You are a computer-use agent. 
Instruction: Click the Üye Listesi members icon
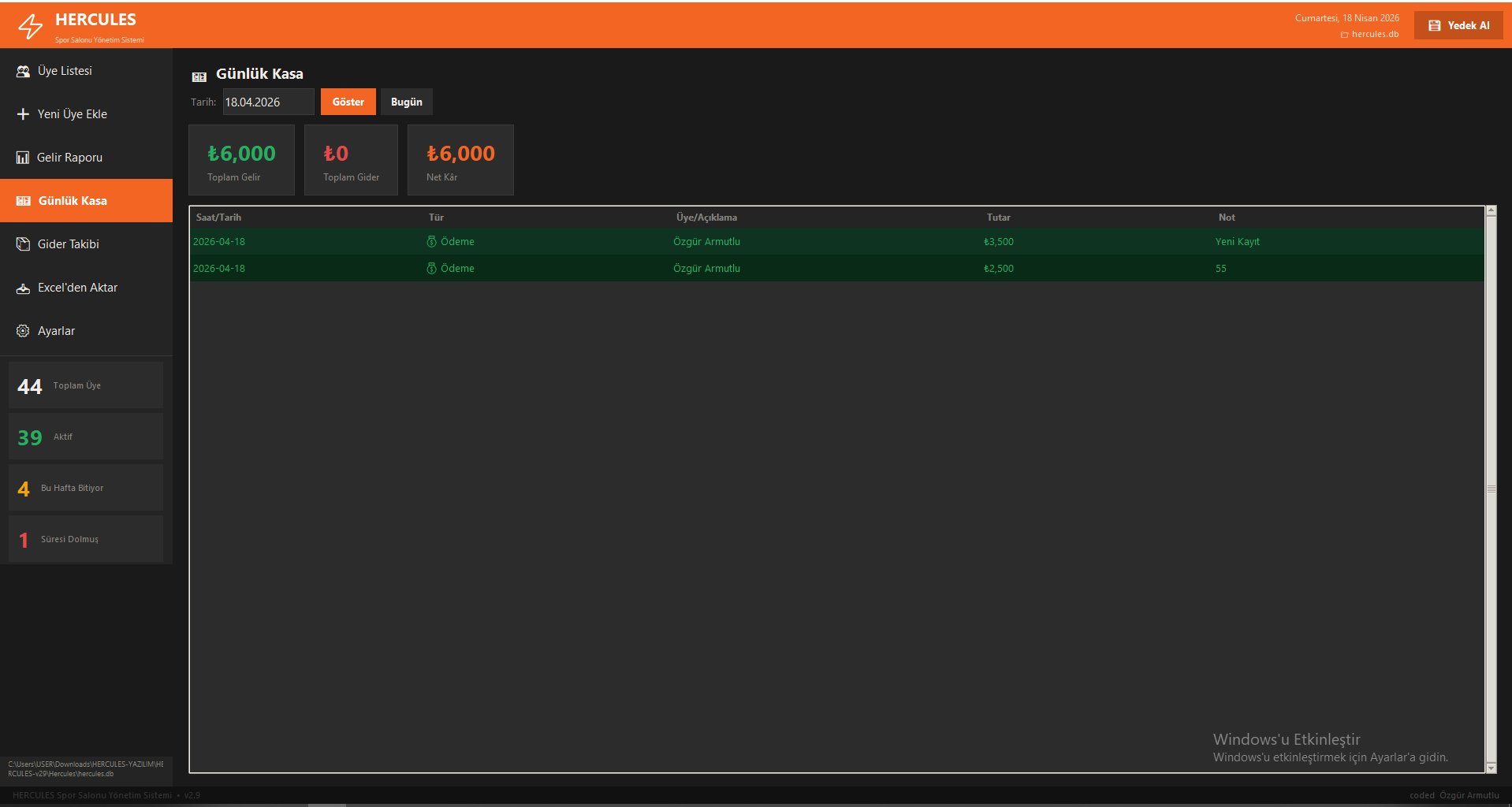pos(23,71)
